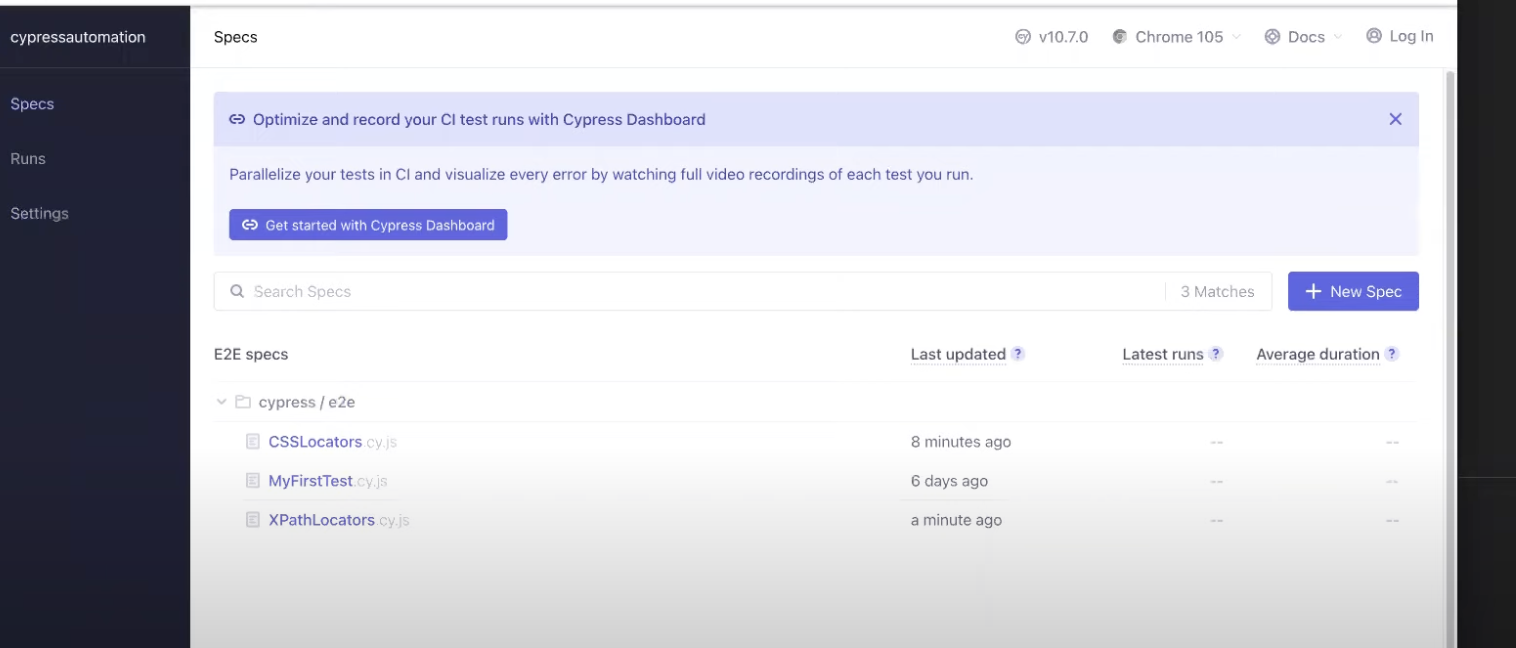Open the Settings sidebar item

[x=39, y=214]
